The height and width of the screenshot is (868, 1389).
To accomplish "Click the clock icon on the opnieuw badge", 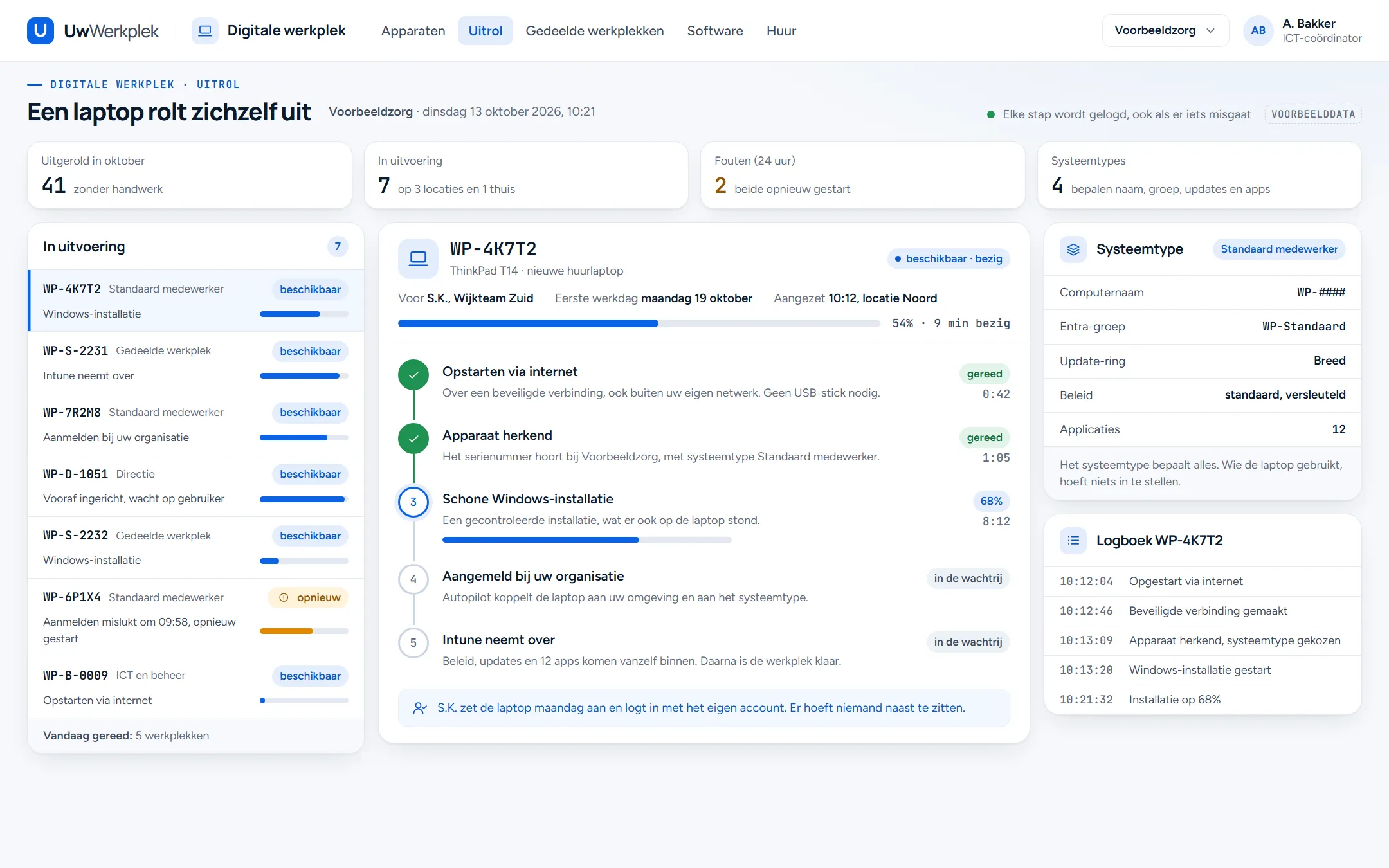I will click(x=284, y=598).
